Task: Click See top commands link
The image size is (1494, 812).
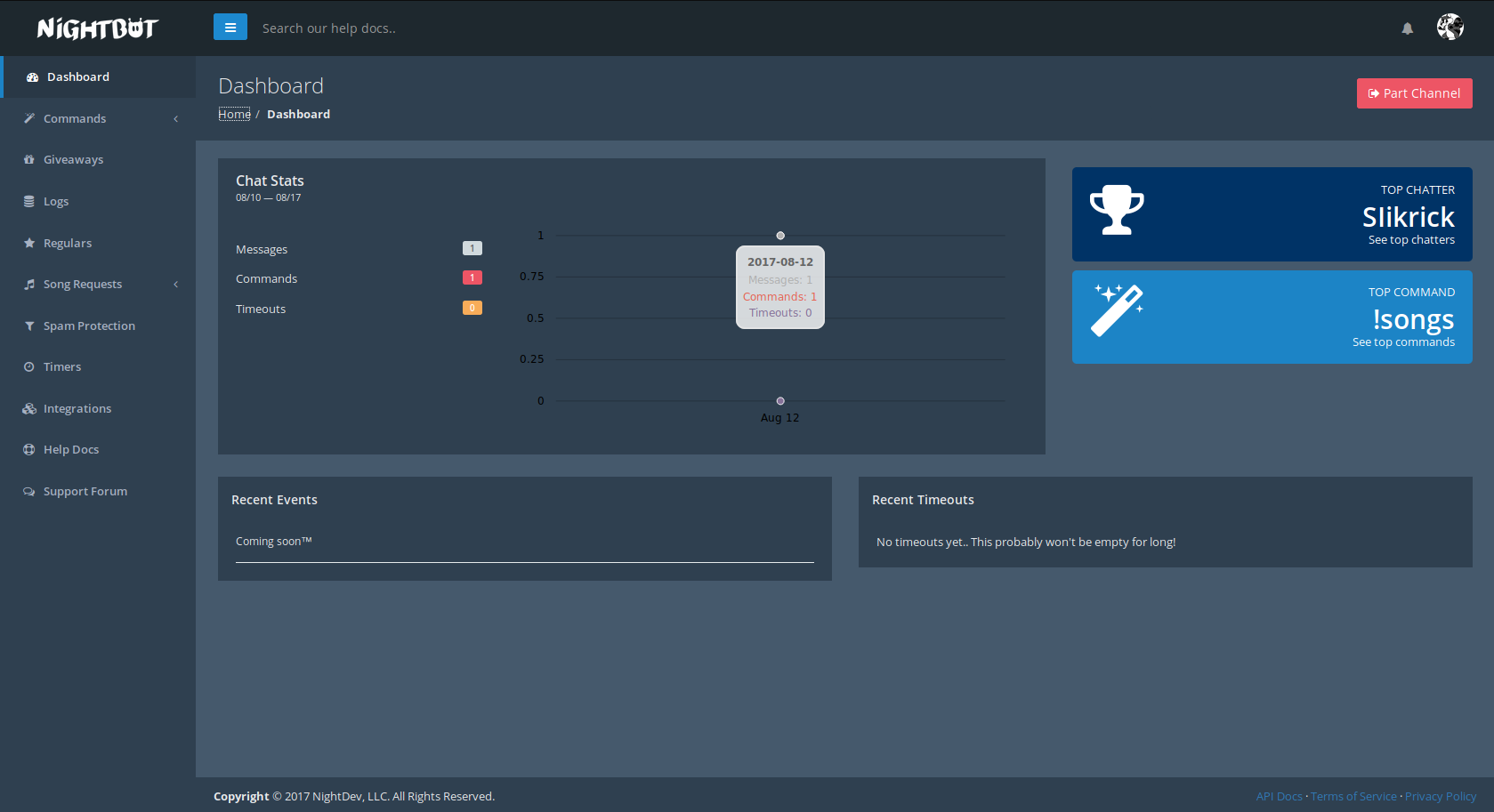Action: (x=1403, y=342)
